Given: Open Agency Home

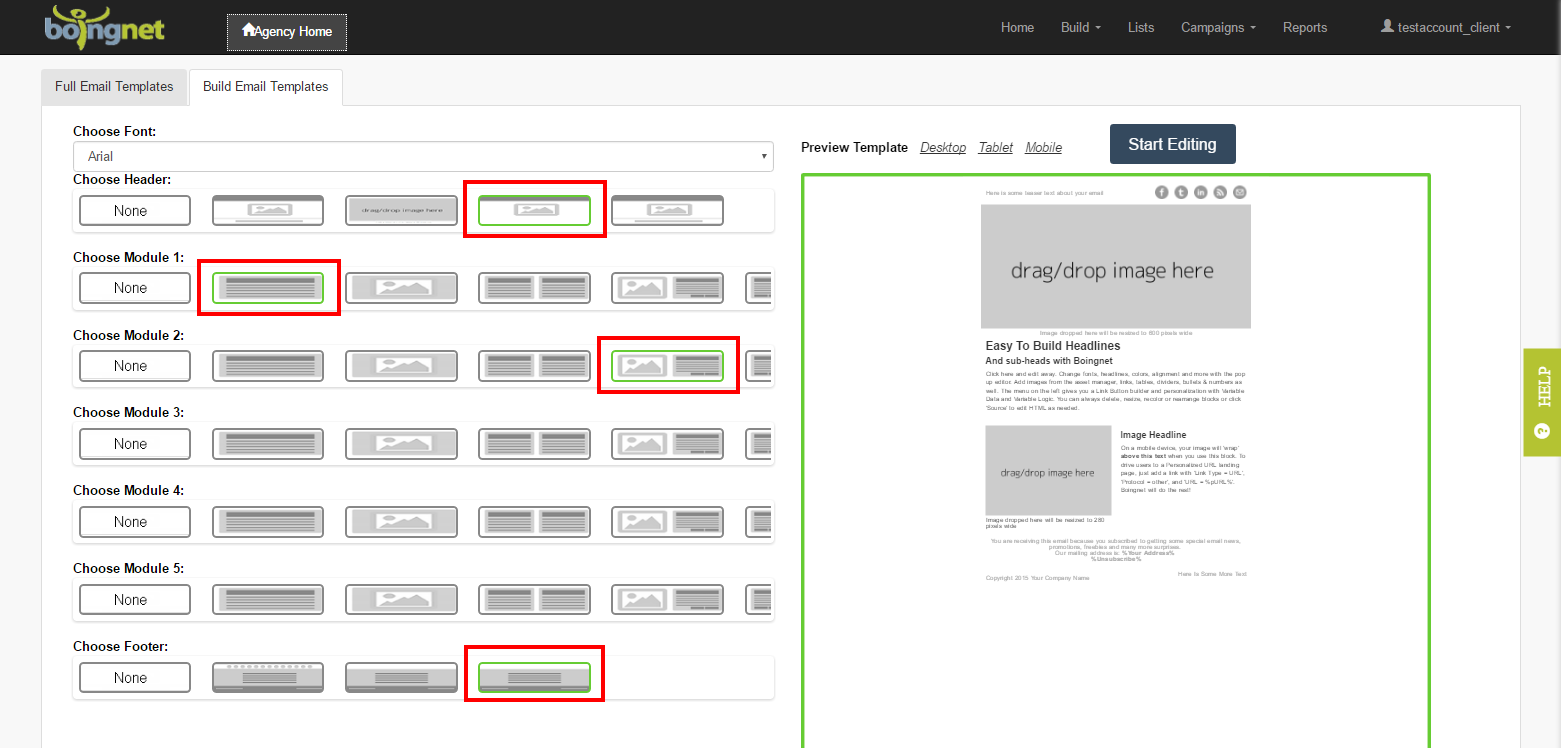Looking at the screenshot, I should (287, 32).
